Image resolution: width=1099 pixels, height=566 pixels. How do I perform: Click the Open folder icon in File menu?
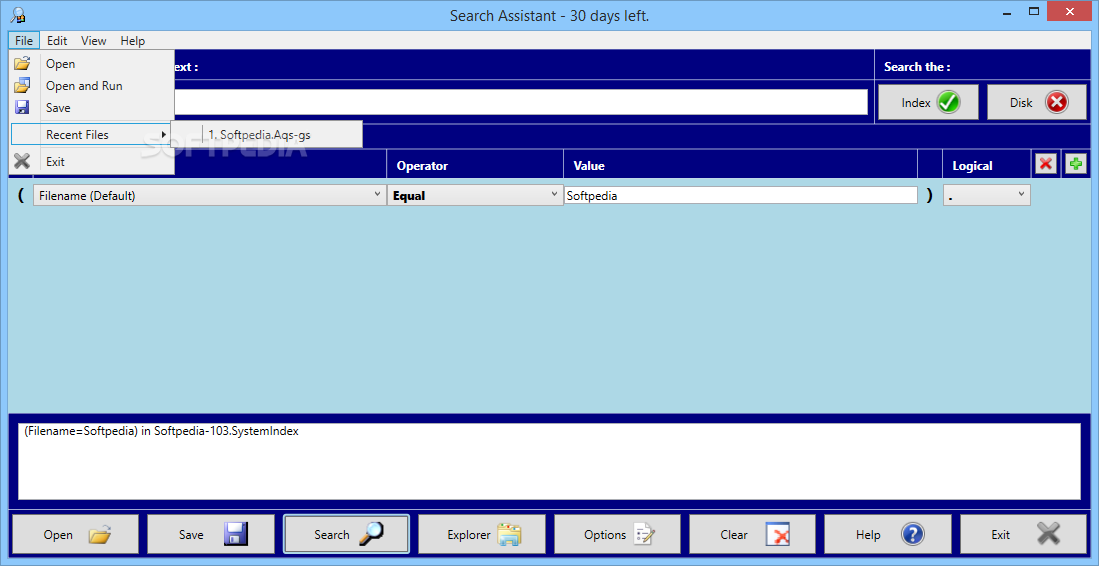click(22, 63)
